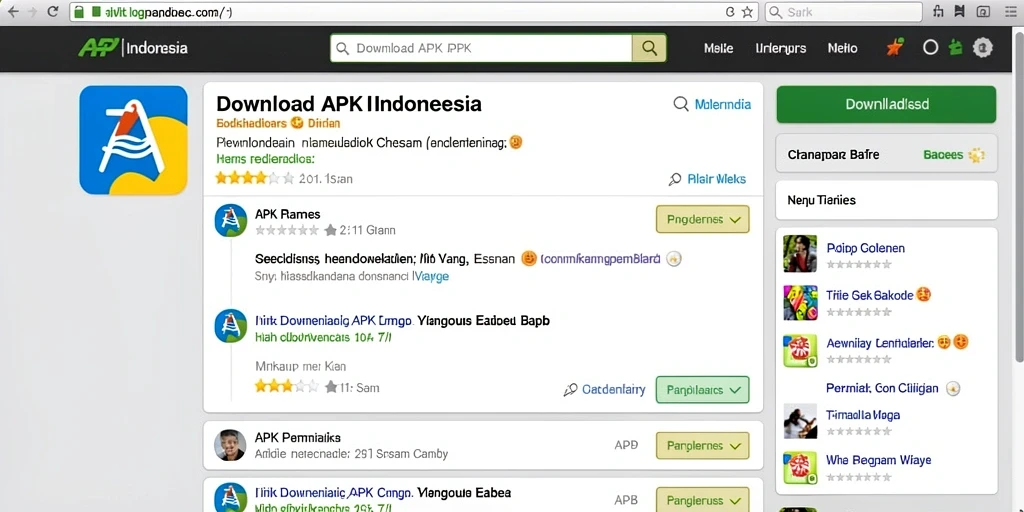This screenshot has height=512, width=1024.
Task: Click the browser toolbar home icon
Action: pyautogui.click(x=939, y=12)
